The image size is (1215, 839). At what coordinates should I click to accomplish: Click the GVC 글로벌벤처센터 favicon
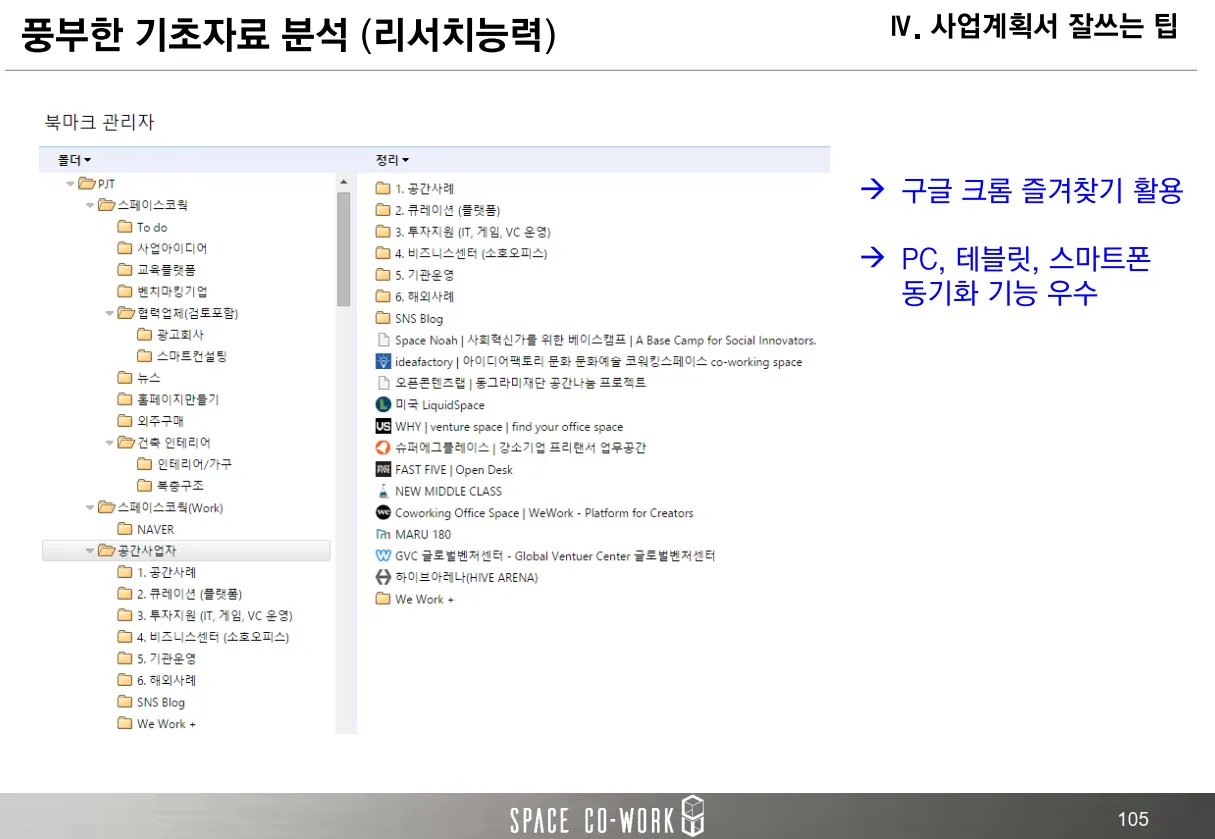382,556
